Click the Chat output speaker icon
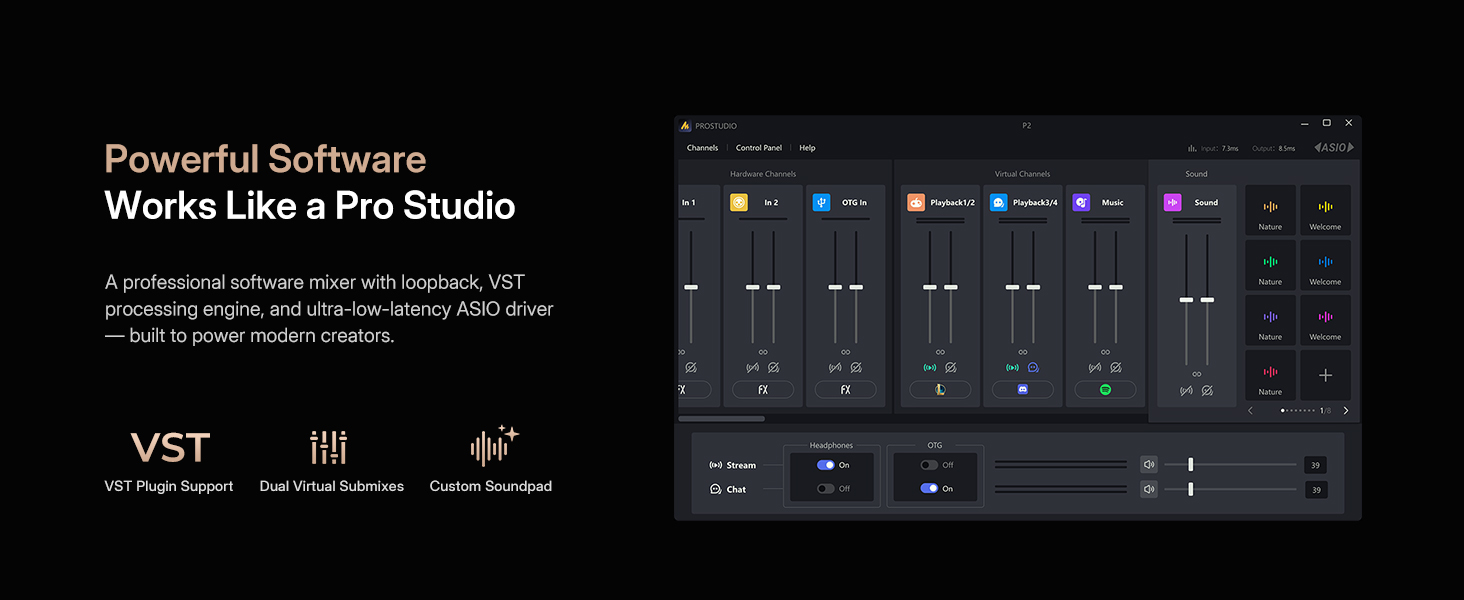 pyautogui.click(x=1149, y=489)
